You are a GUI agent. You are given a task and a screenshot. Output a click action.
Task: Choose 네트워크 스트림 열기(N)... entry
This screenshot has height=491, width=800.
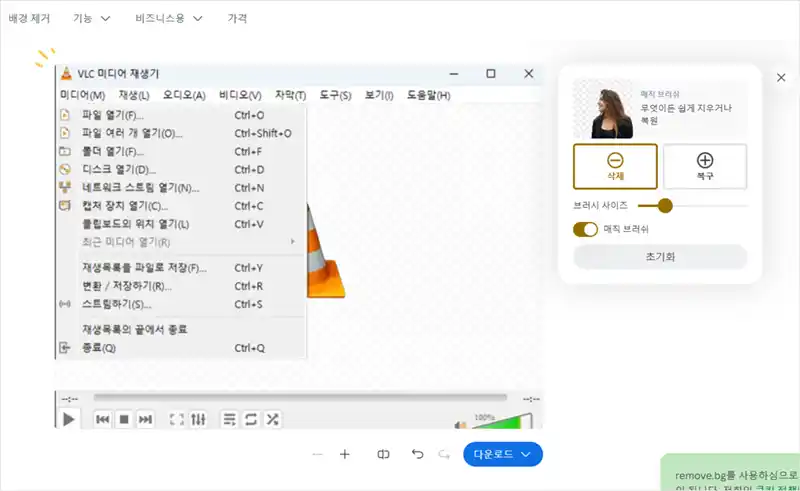[x=182, y=188]
